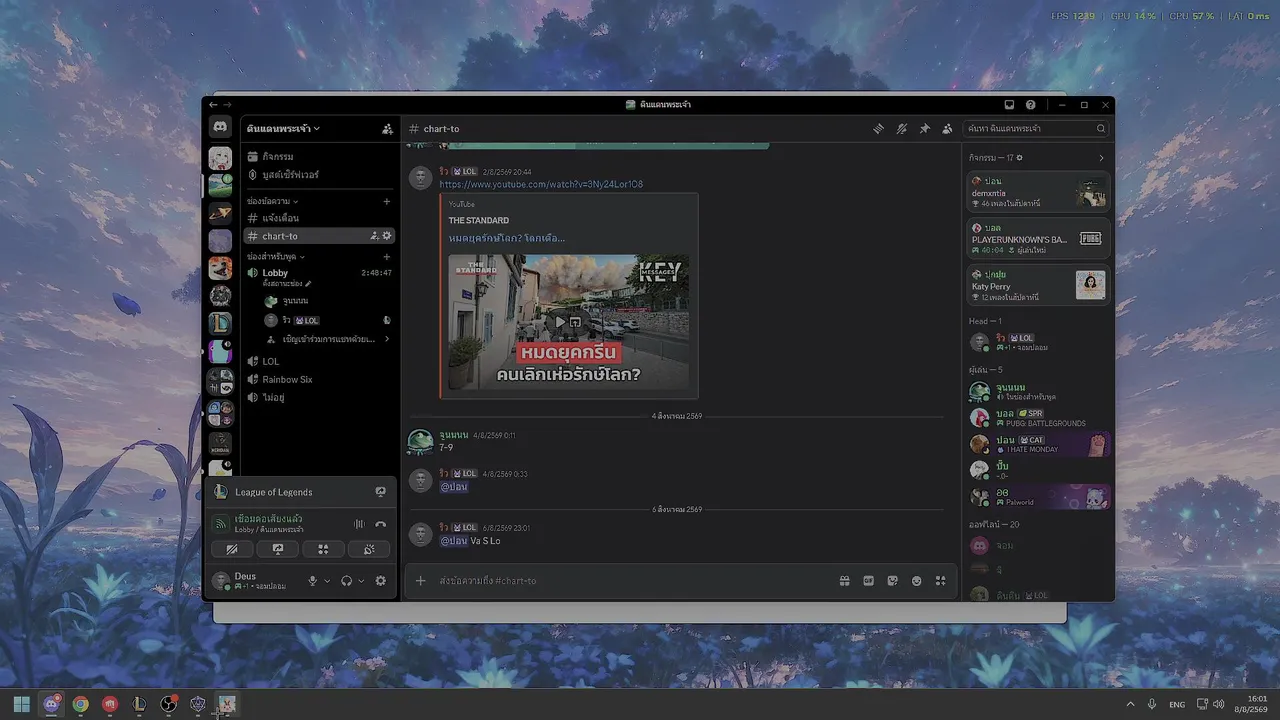Open the gift icon in message bar
The width and height of the screenshot is (1280, 720).
coord(844,581)
